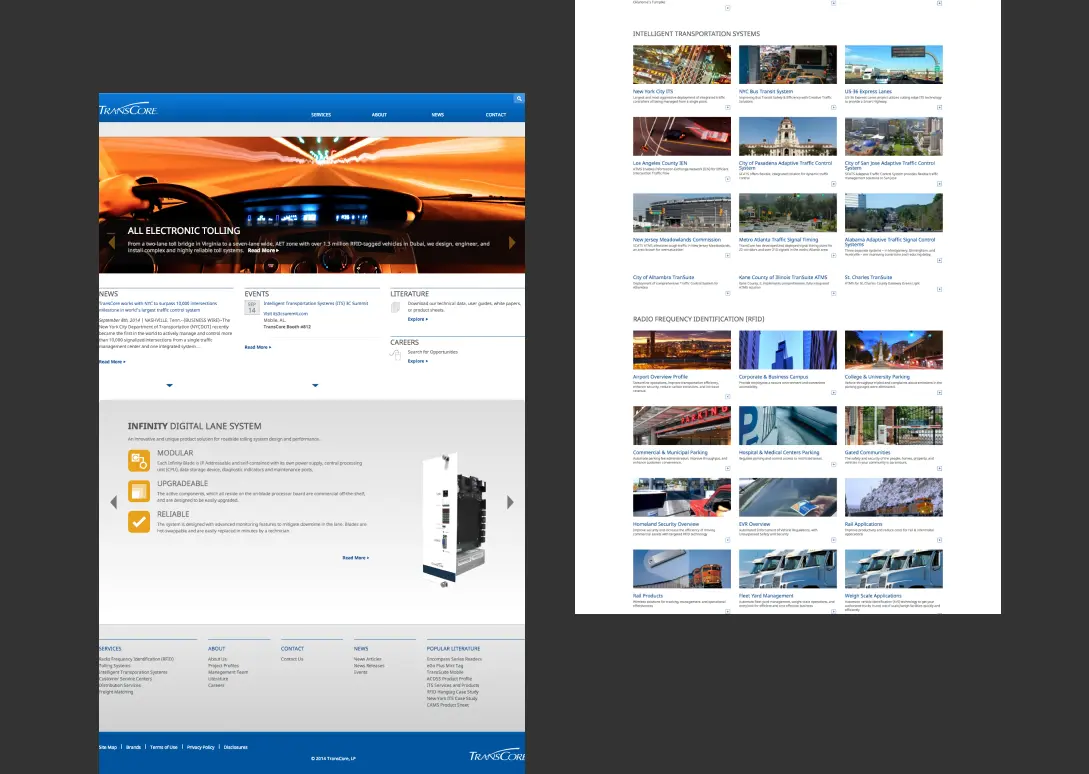Click plus icon under NYC Bus Transit System
This screenshot has width=1089, height=774.
pyautogui.click(x=833, y=107)
